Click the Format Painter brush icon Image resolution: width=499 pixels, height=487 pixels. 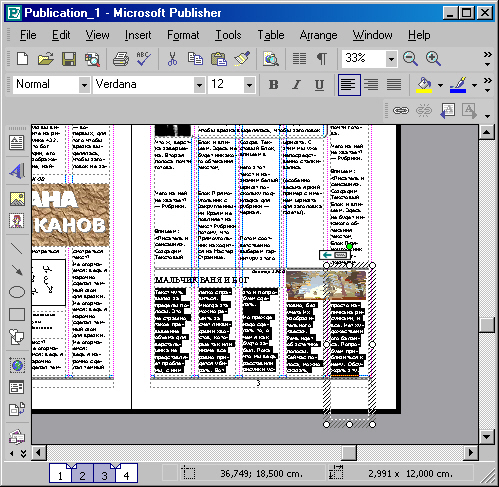242,59
